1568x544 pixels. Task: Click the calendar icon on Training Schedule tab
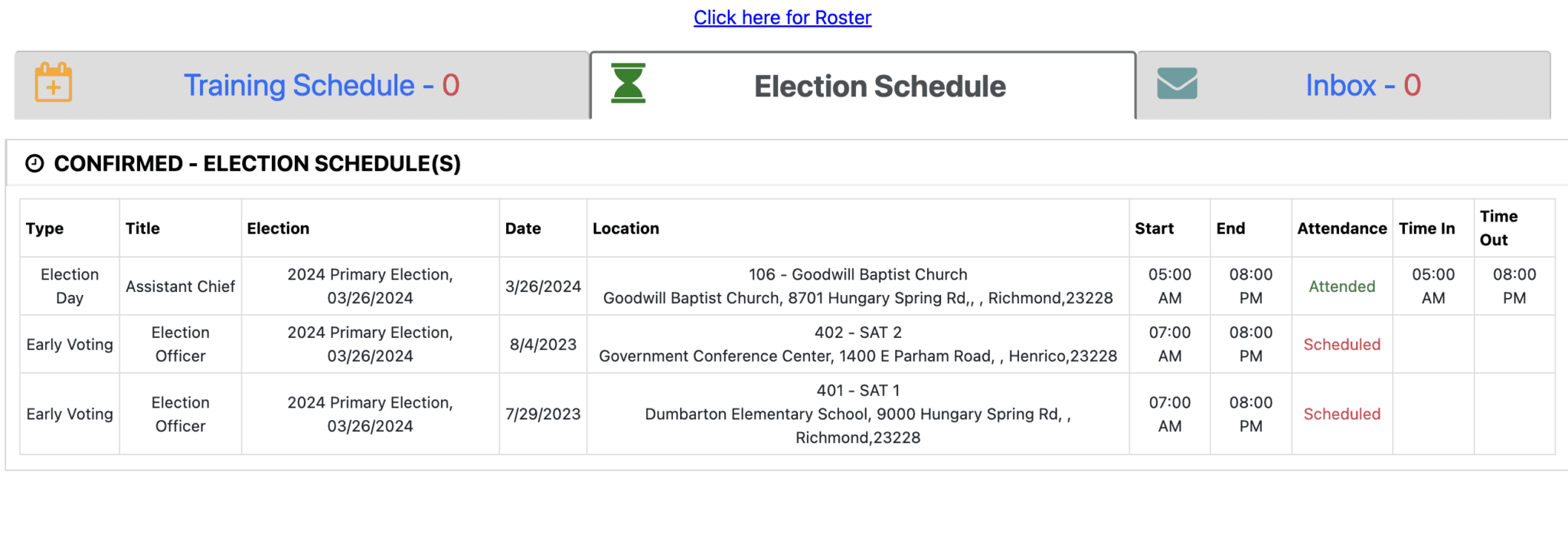(x=54, y=83)
